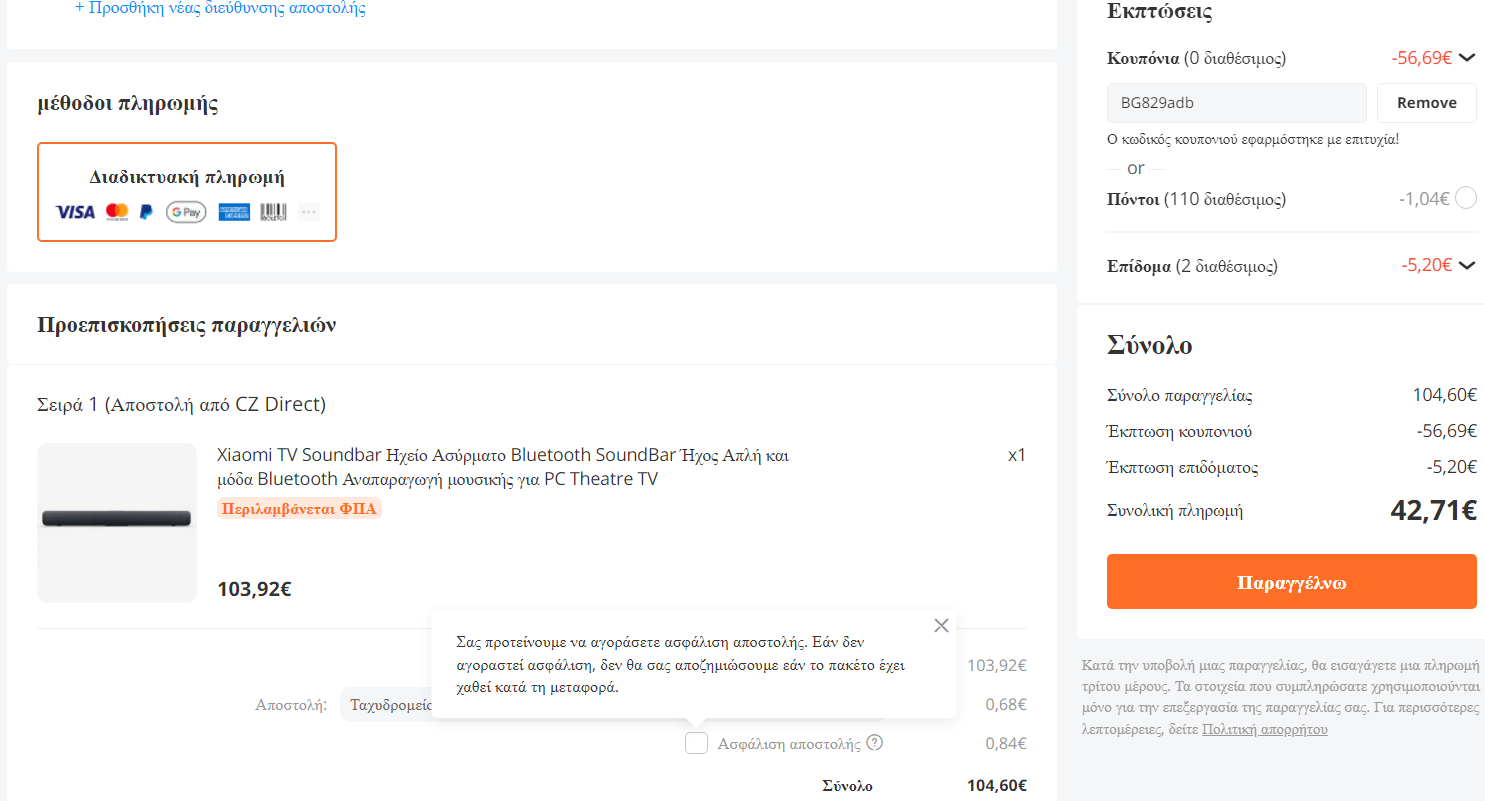
Task: Select the Google Pay icon
Action: (186, 212)
